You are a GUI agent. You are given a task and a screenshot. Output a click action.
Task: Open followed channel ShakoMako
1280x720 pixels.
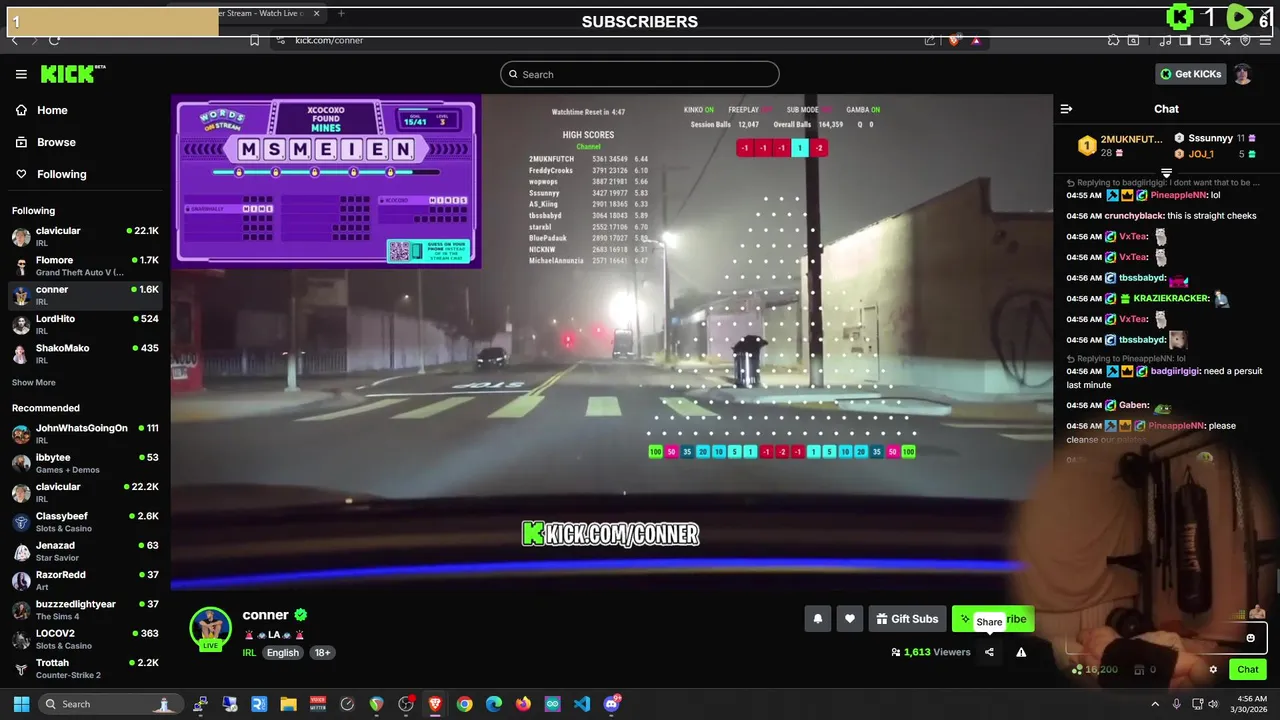85,353
